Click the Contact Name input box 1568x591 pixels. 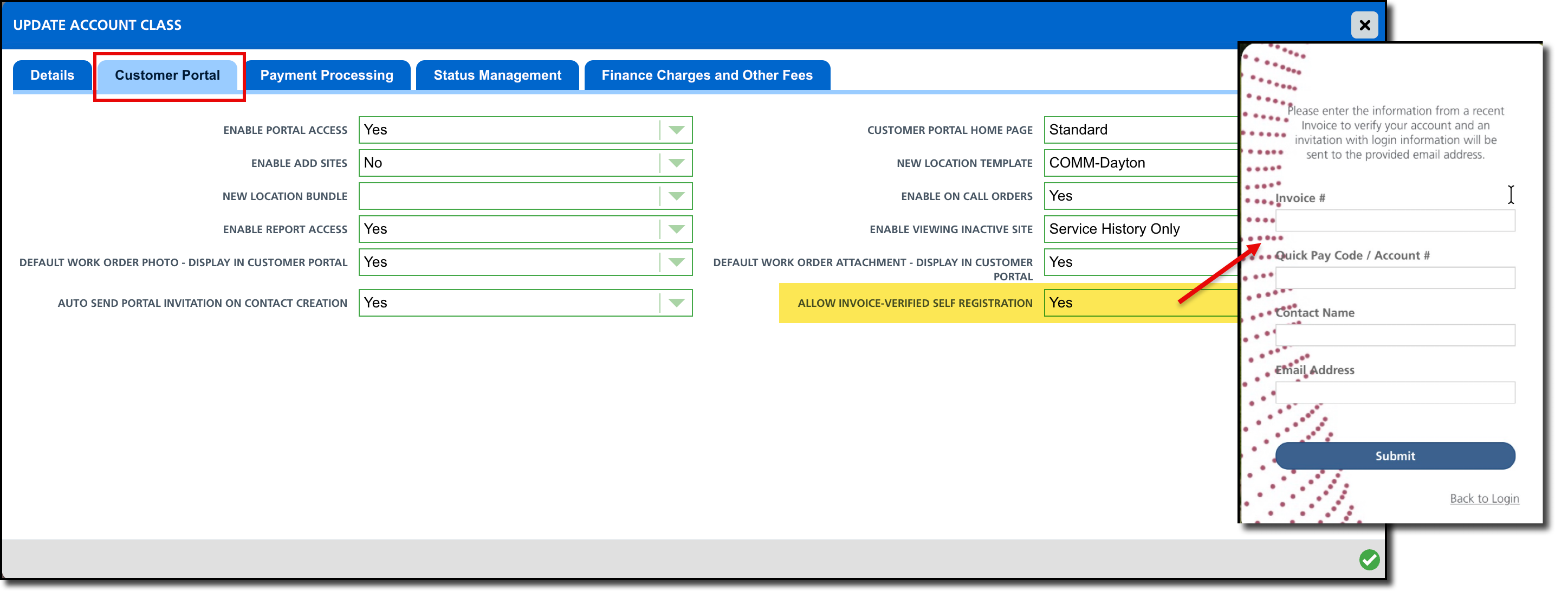[x=1395, y=335]
